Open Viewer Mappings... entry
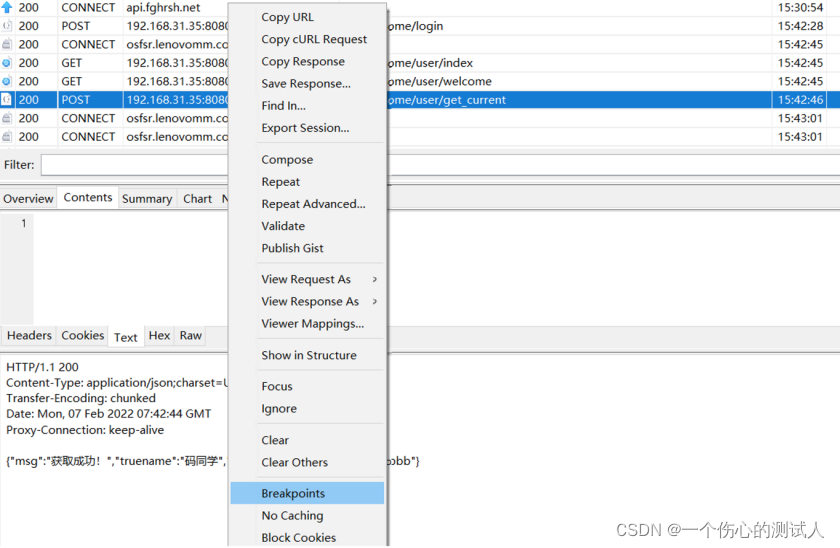 point(313,324)
